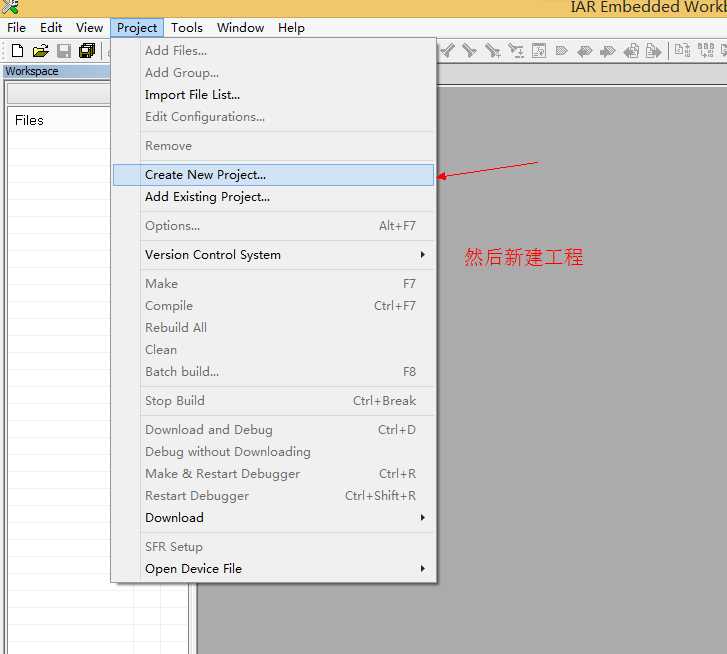The height and width of the screenshot is (654, 727).
Task: Click the Add Group... menu entry
Action: click(x=273, y=73)
